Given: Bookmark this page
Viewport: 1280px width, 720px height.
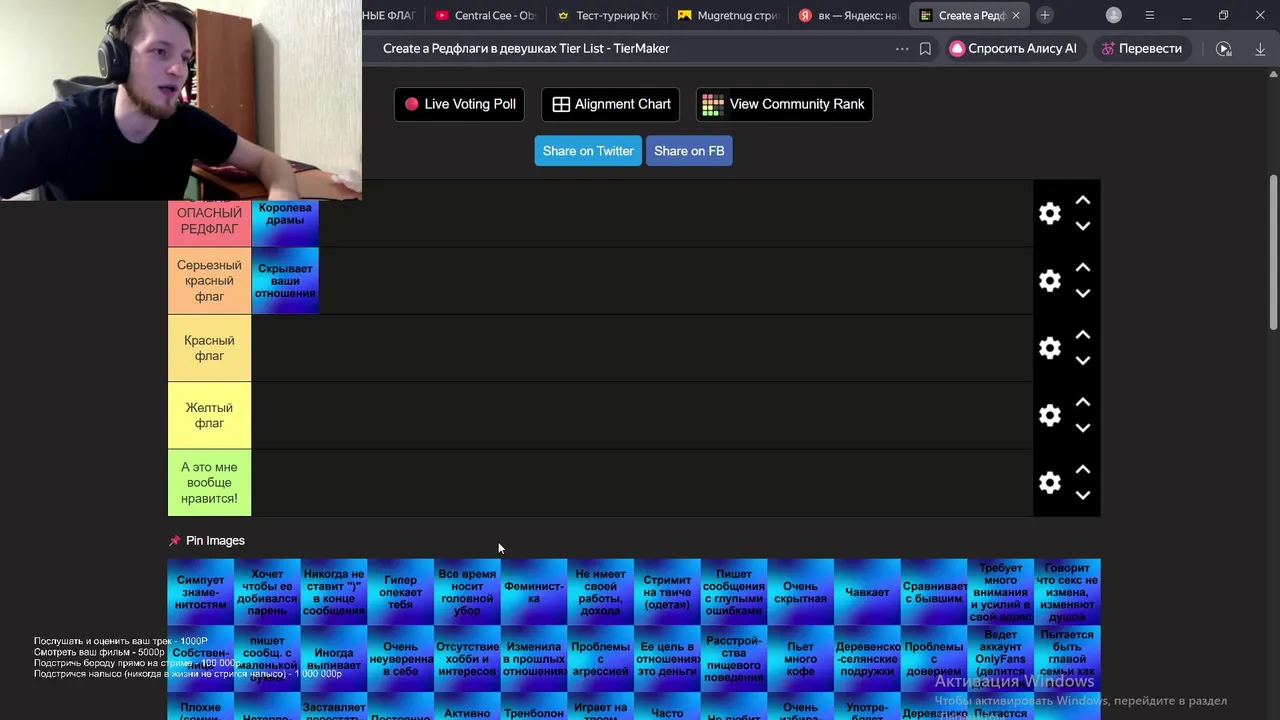Looking at the screenshot, I should (x=925, y=48).
